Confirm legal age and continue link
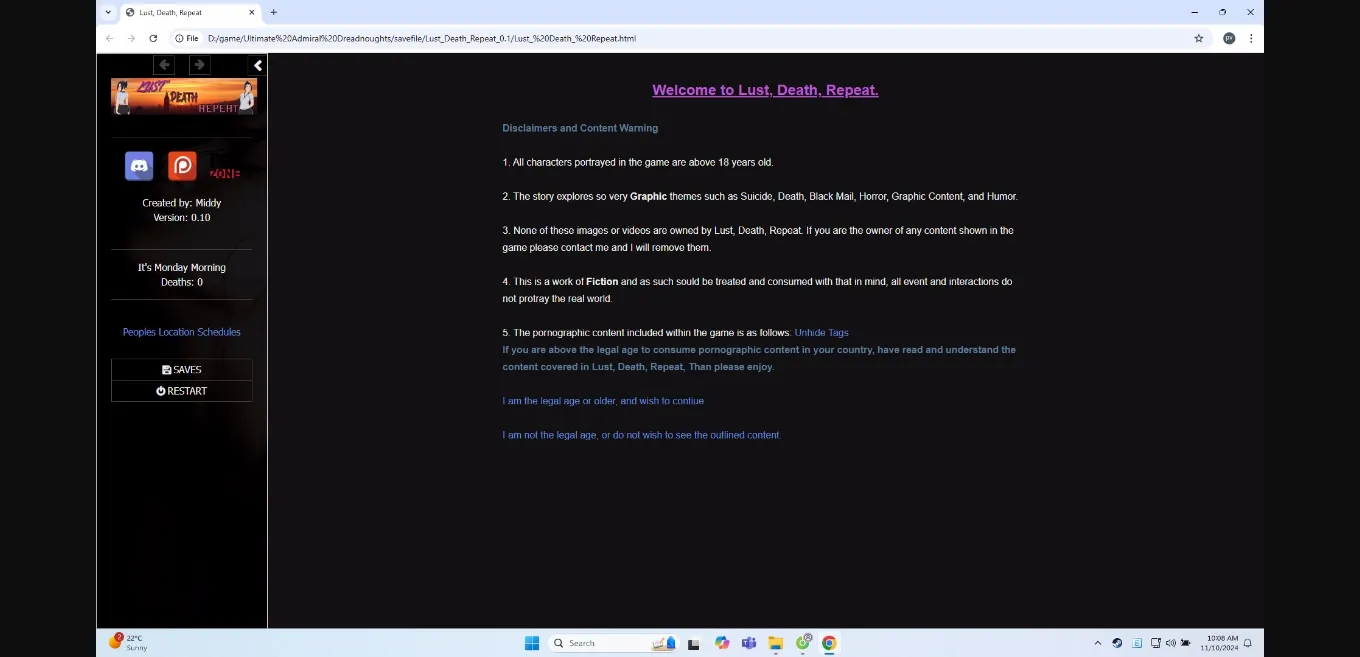The image size is (1360, 657). (603, 401)
